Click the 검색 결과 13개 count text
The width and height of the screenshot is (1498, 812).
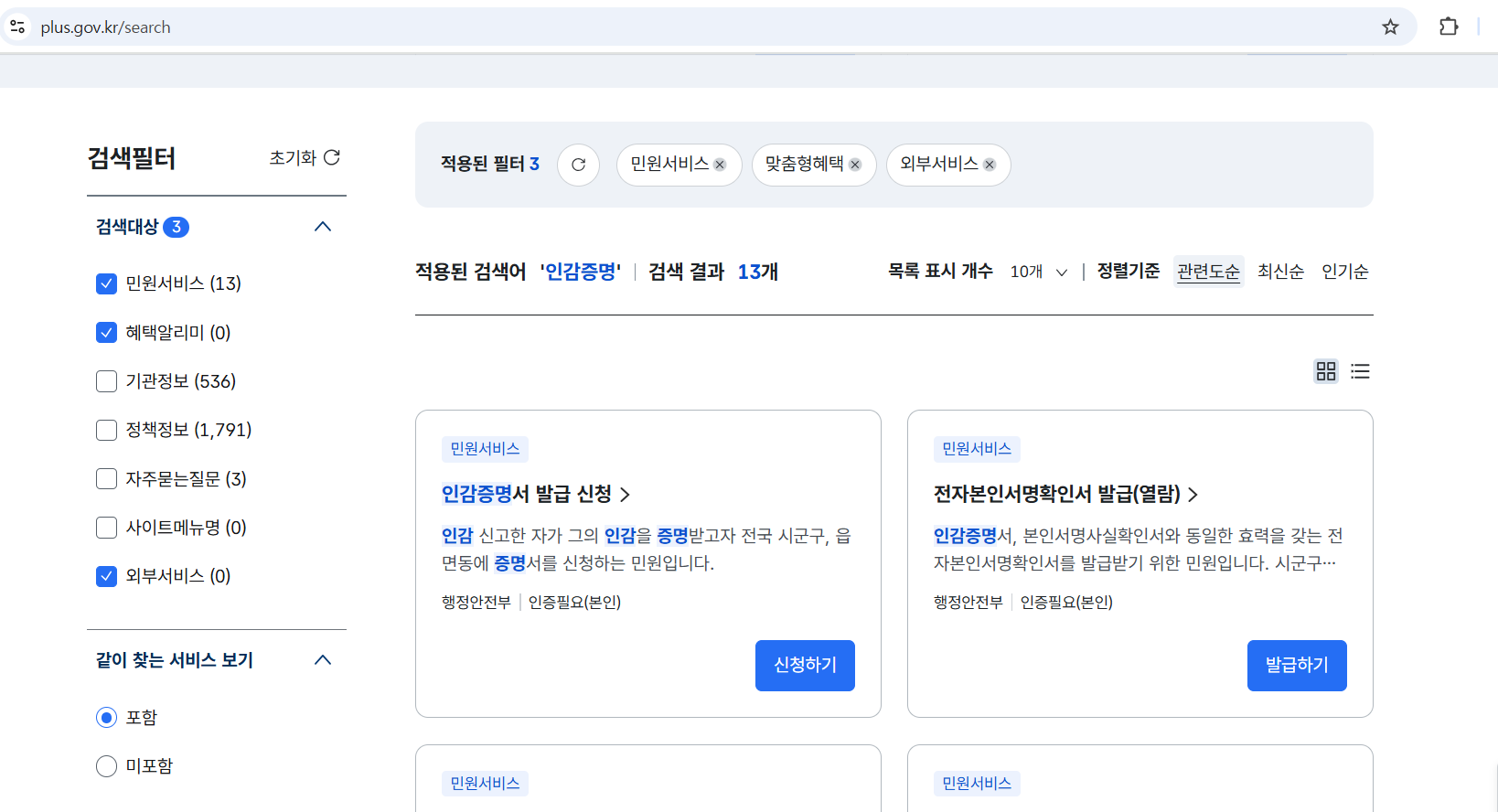[x=713, y=272]
